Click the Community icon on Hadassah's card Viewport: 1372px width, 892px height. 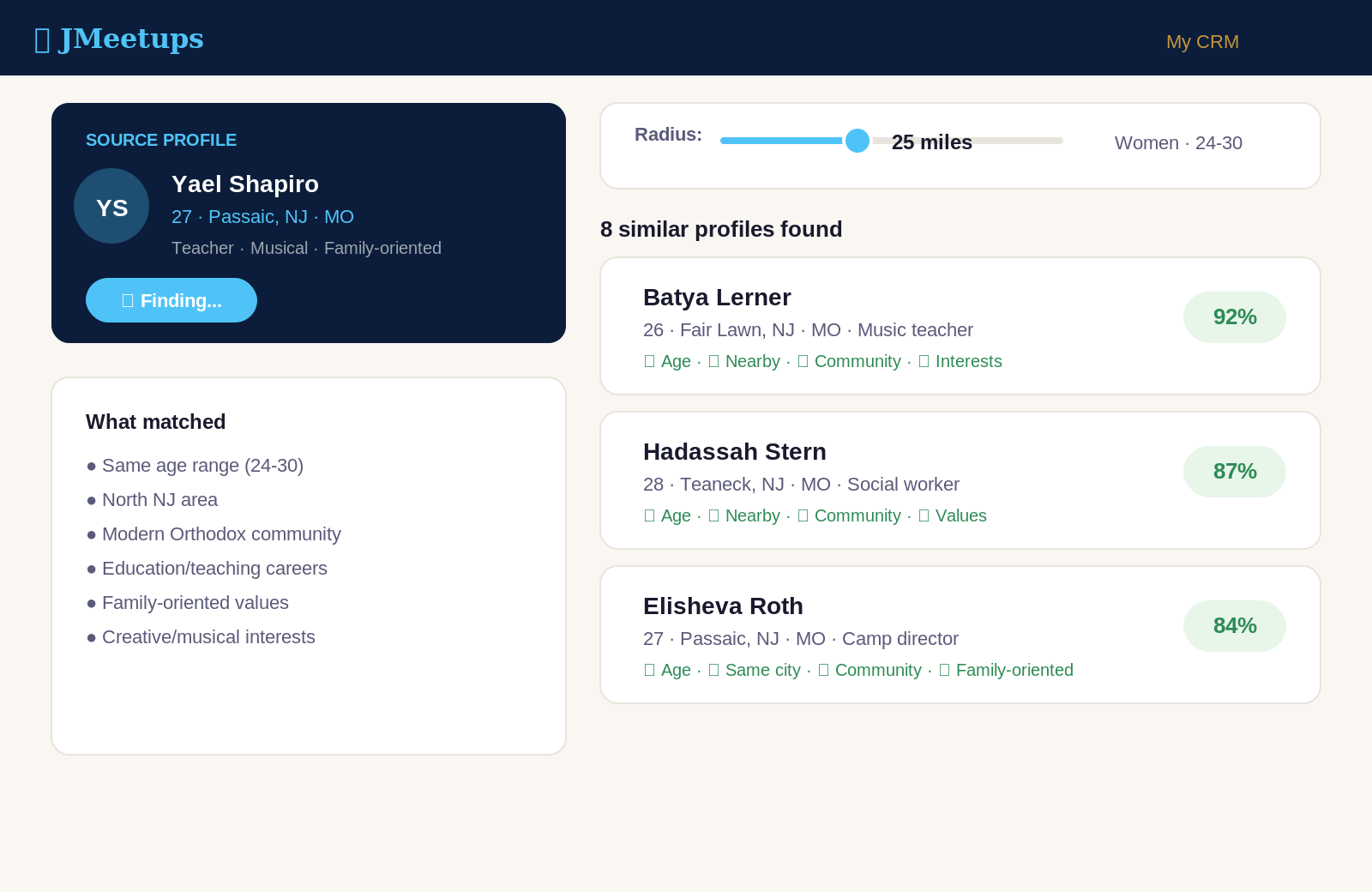pos(803,515)
